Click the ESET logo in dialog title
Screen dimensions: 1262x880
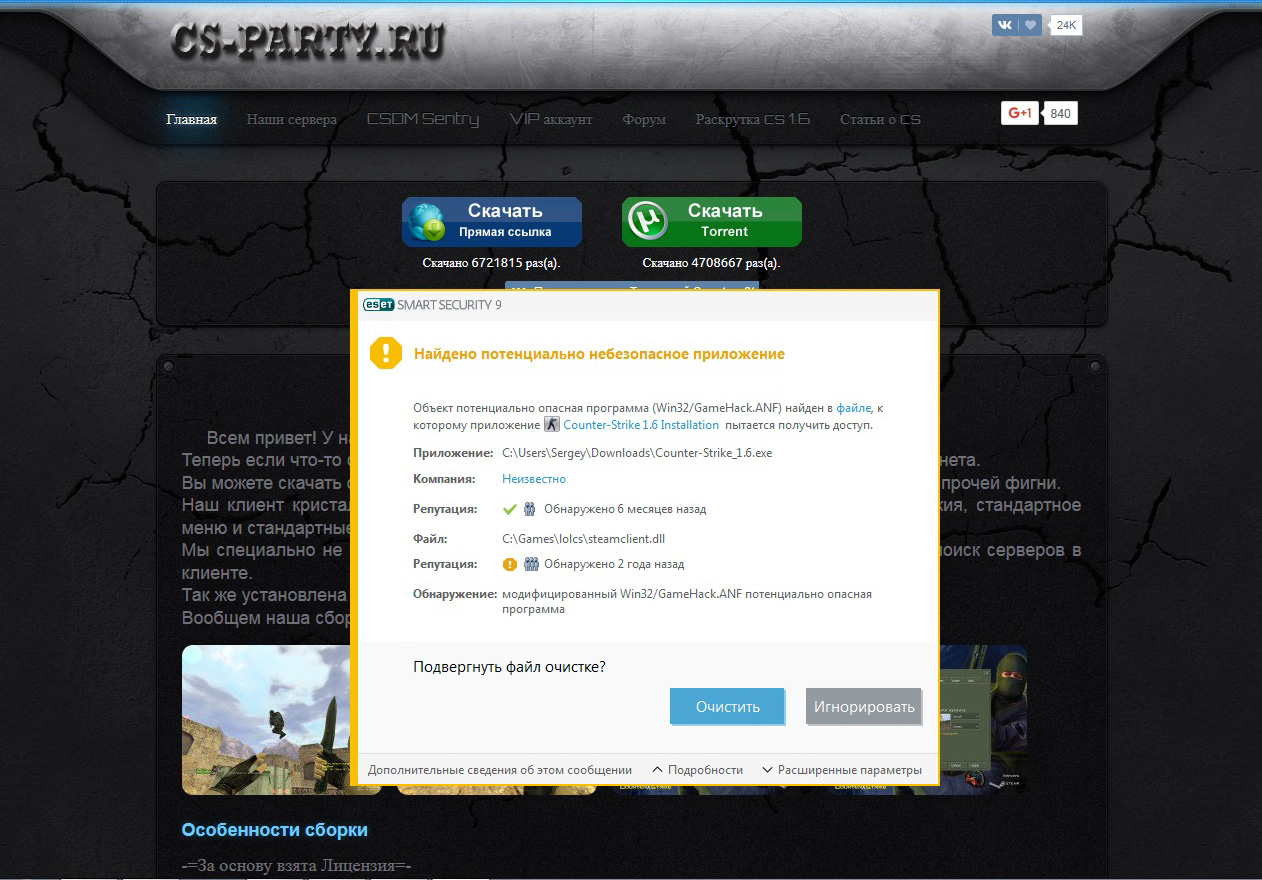378,305
